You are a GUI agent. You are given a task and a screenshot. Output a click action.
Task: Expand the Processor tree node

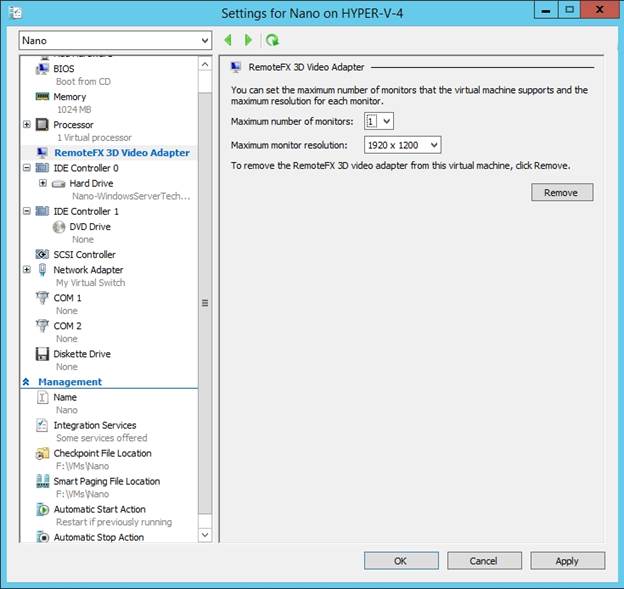(27, 125)
